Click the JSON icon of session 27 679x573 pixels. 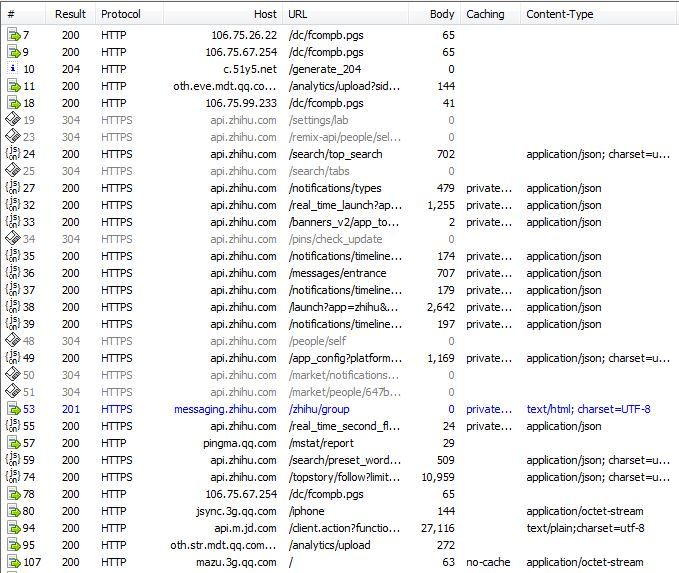click(x=13, y=188)
